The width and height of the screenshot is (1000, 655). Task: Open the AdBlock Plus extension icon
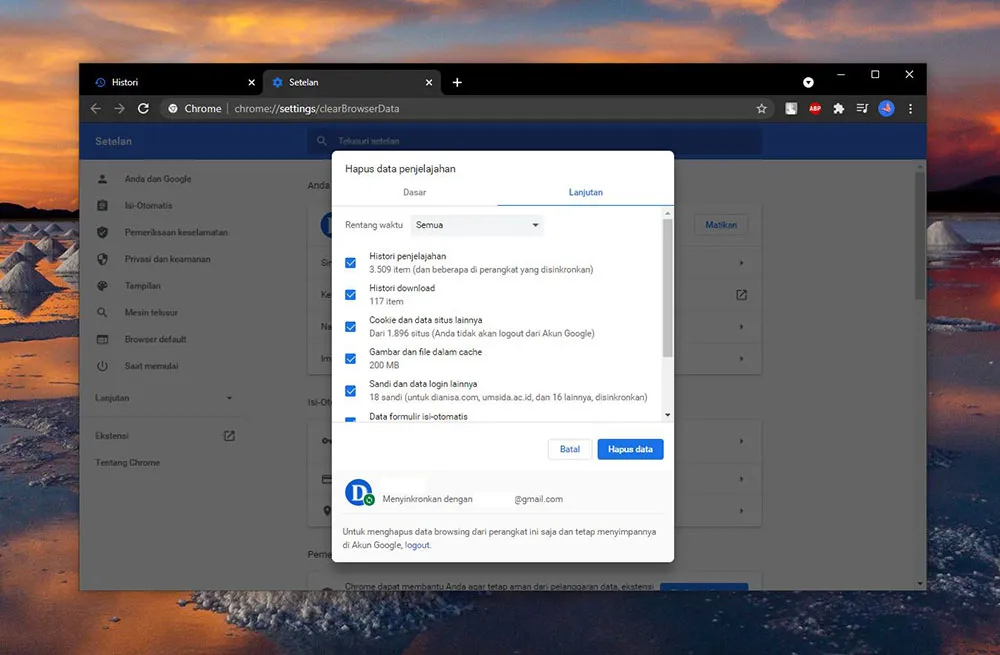point(815,108)
